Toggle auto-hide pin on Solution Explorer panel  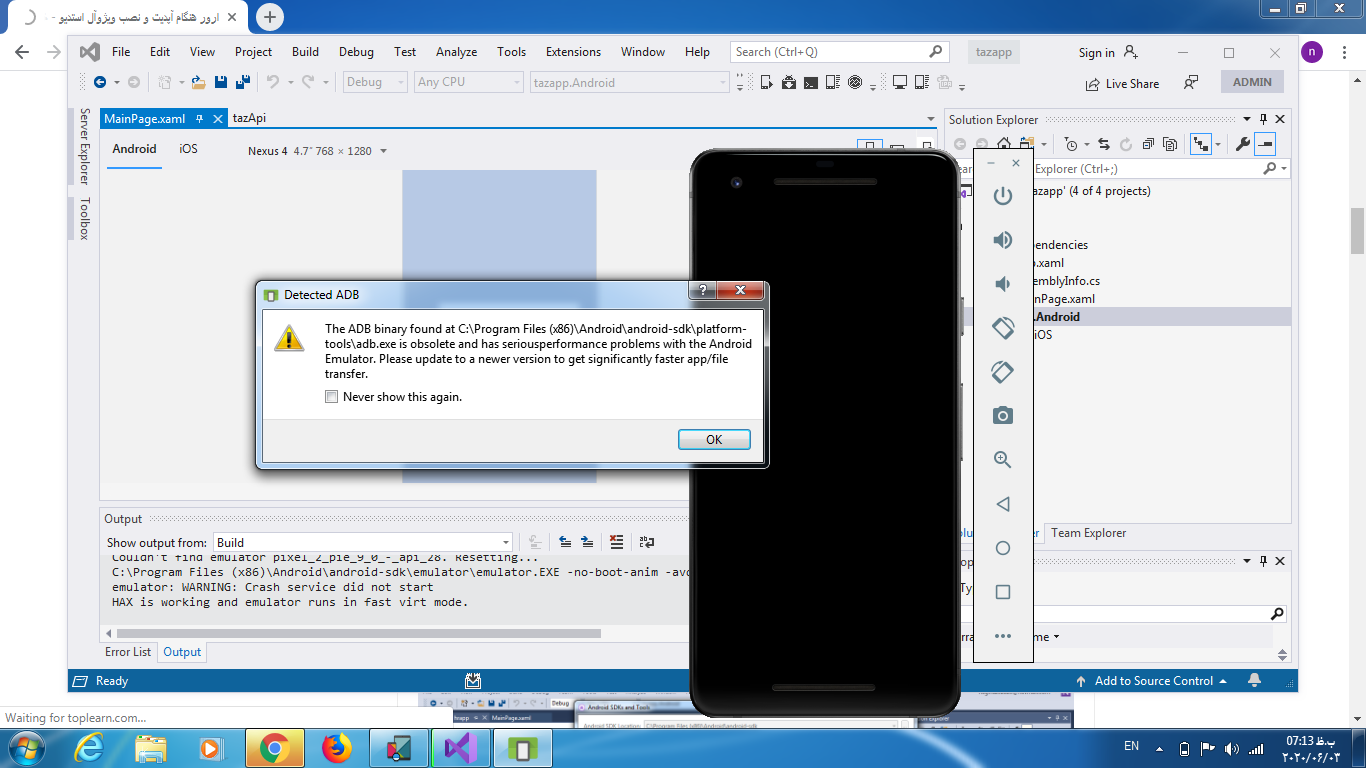1263,119
